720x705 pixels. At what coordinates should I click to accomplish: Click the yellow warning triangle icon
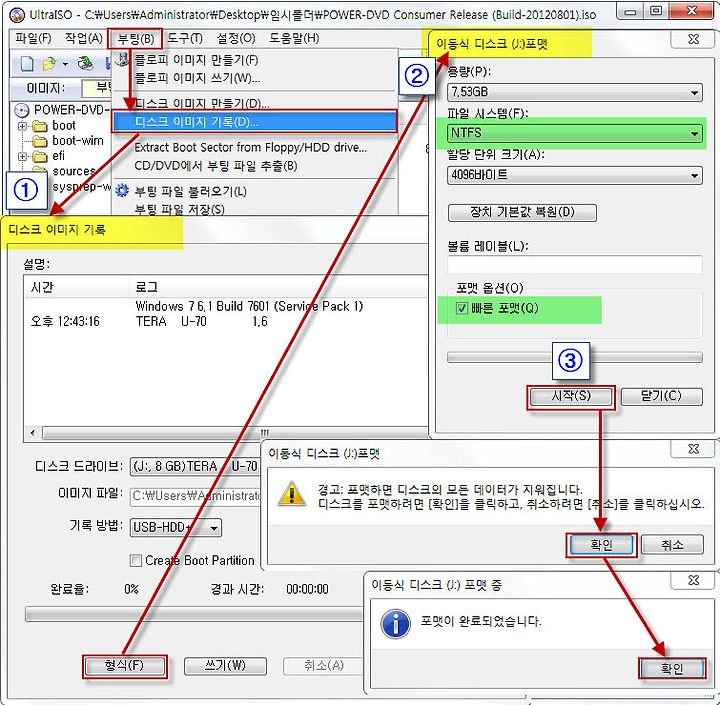tap(291, 494)
